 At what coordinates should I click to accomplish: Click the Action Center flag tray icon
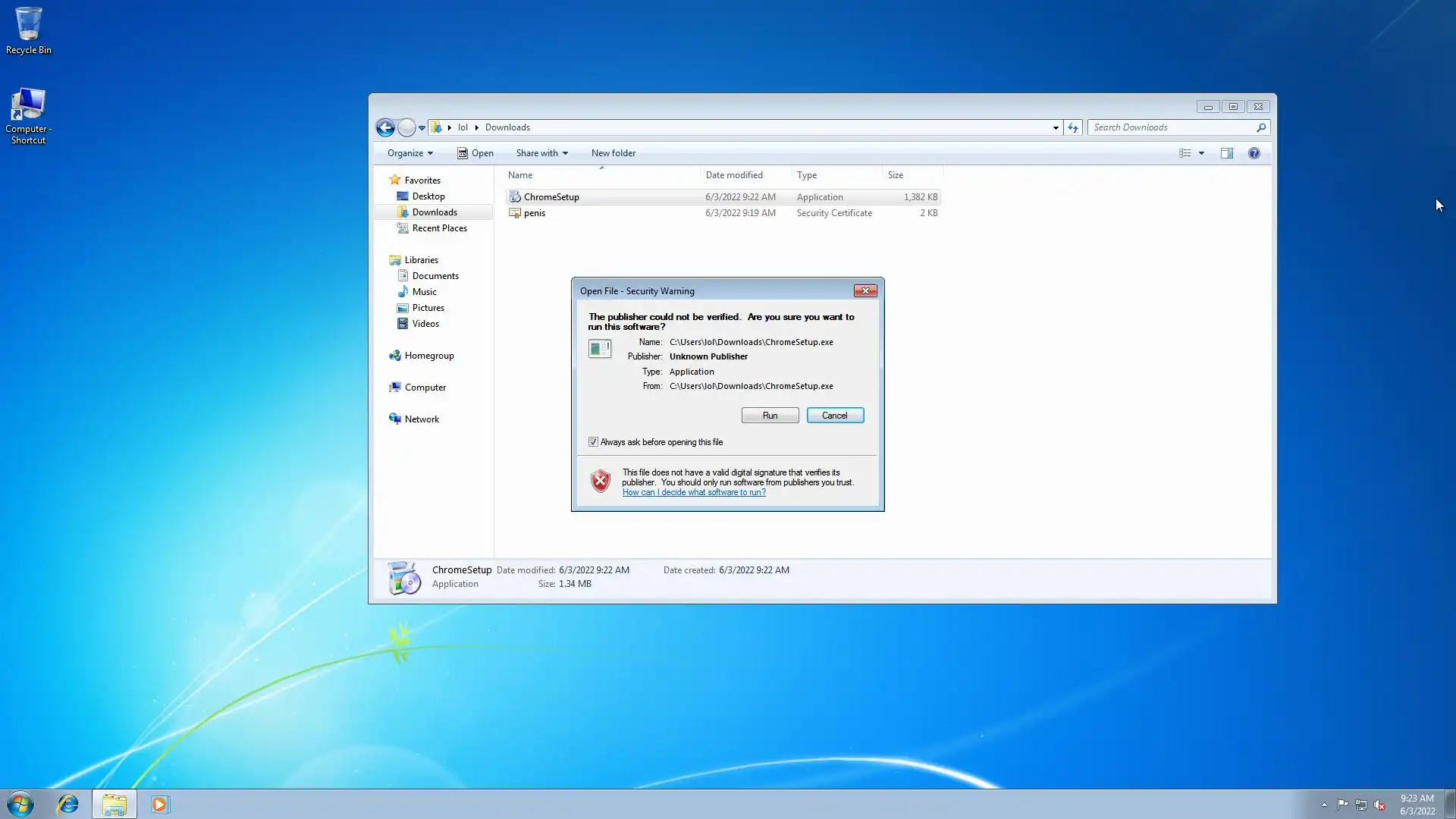coord(1342,805)
